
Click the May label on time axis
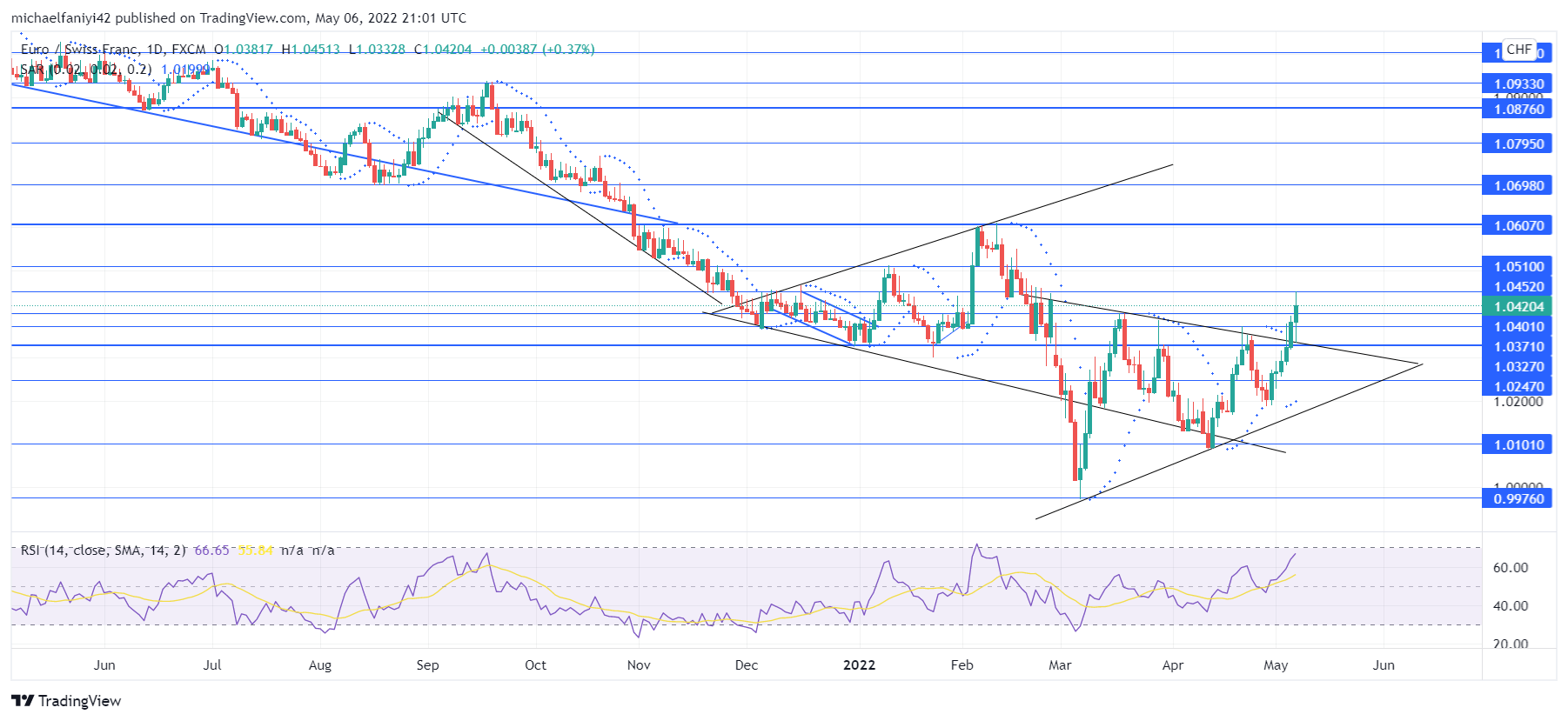tap(1276, 665)
